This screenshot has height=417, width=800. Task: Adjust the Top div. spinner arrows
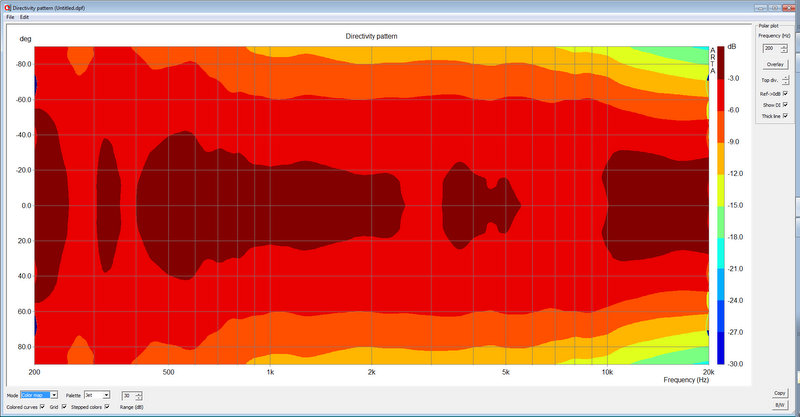tap(784, 79)
